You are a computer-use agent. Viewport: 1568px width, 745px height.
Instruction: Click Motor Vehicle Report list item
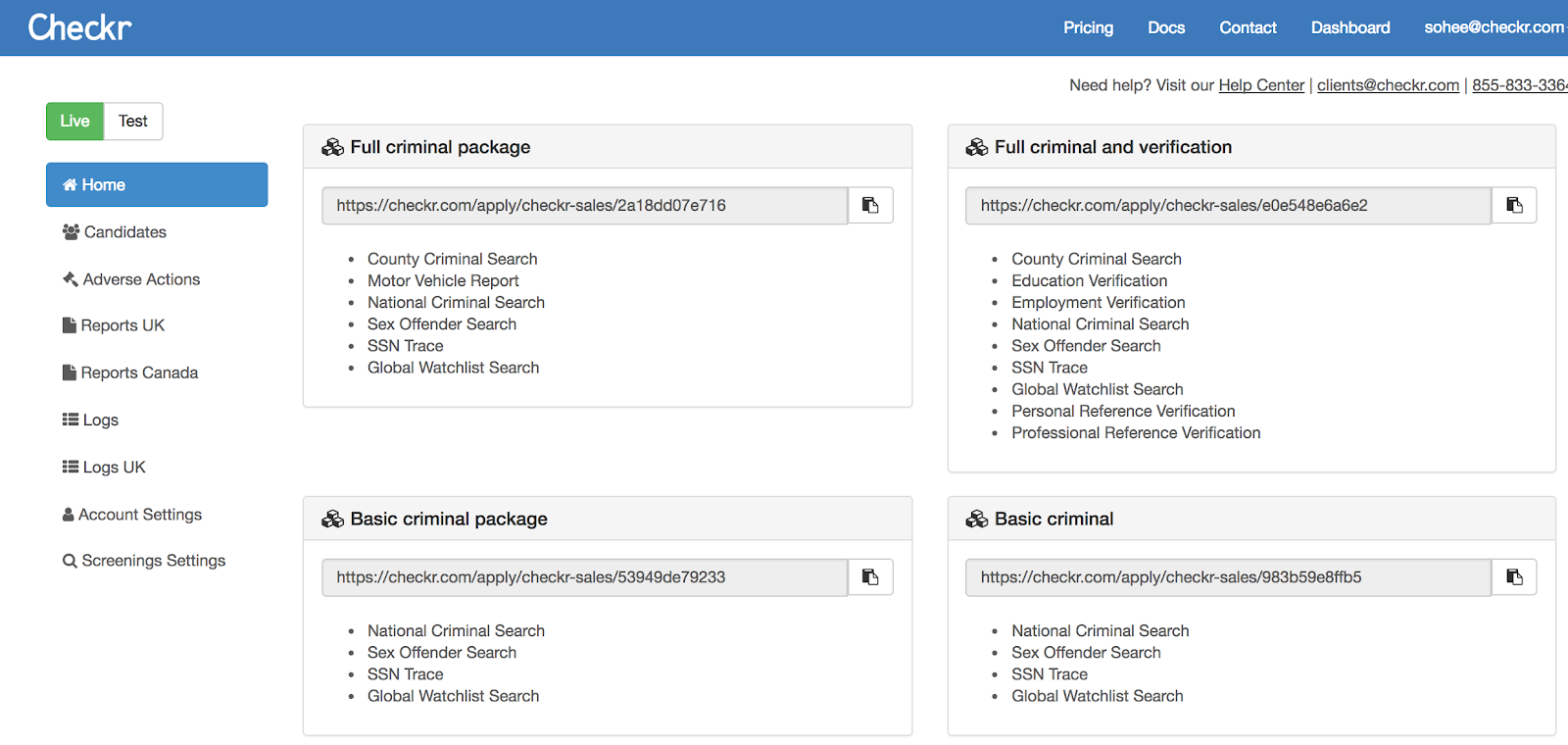click(x=443, y=280)
